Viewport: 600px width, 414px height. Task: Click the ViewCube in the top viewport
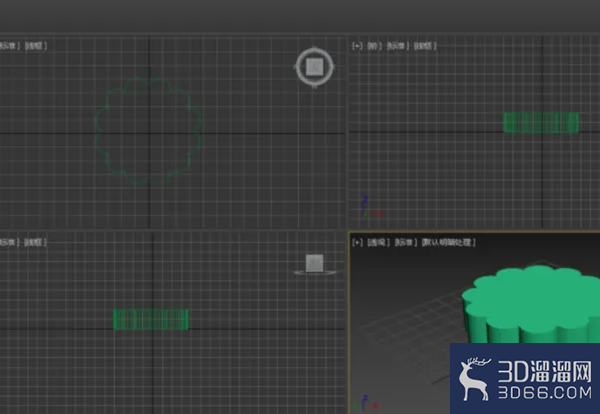315,68
